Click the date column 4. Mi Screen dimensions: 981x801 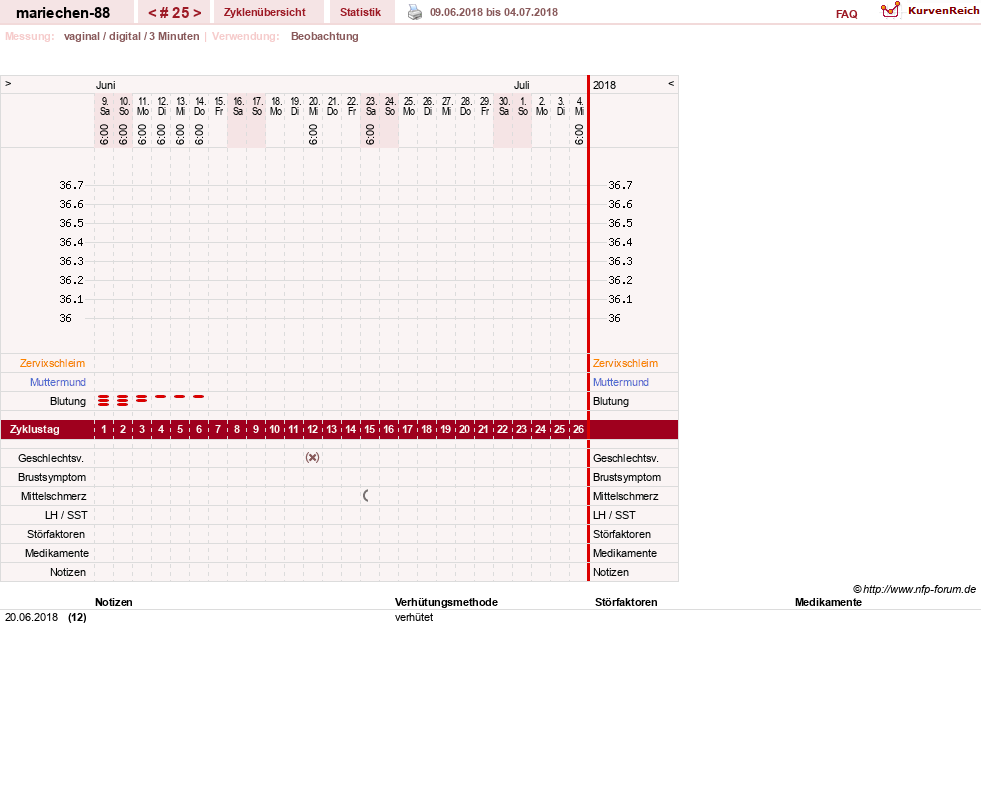point(579,106)
